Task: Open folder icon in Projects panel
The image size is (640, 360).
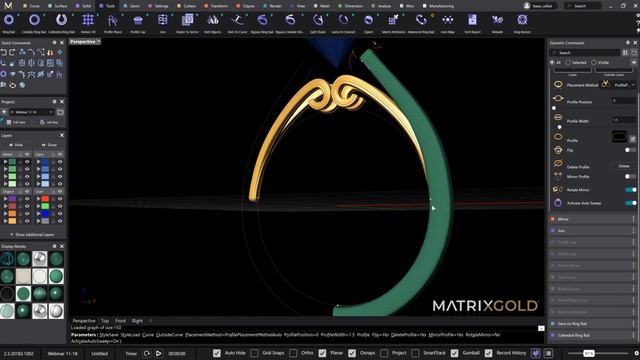Action: 60,112
